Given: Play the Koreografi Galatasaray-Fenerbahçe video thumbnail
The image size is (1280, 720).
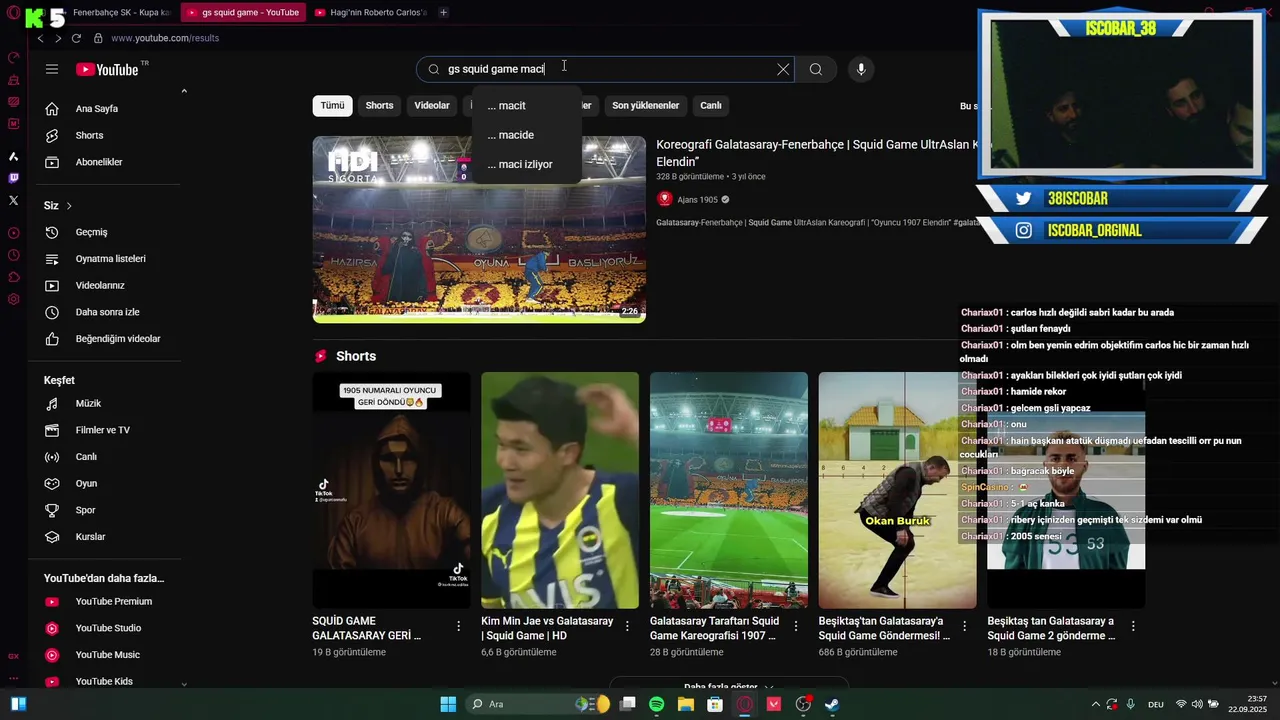Looking at the screenshot, I should coord(479,229).
